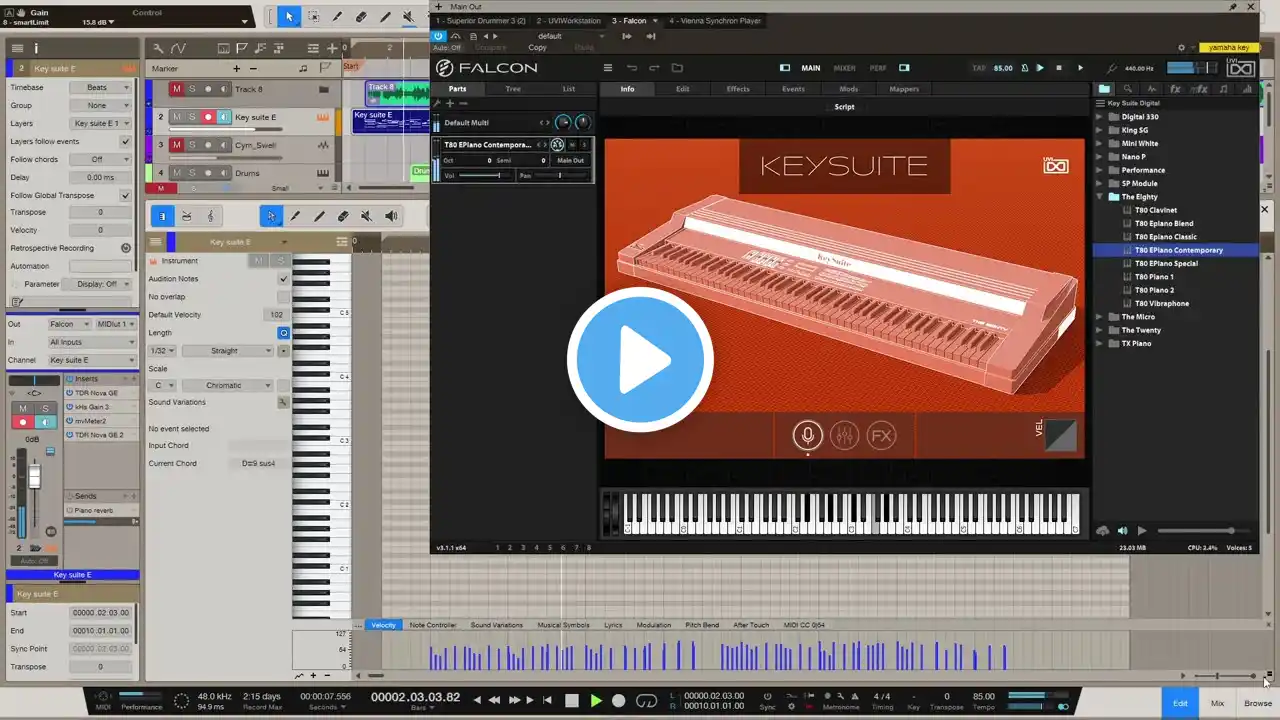Image resolution: width=1280 pixels, height=720 pixels.
Task: Switch to Falcon Edit tab
Action: pyautogui.click(x=682, y=89)
